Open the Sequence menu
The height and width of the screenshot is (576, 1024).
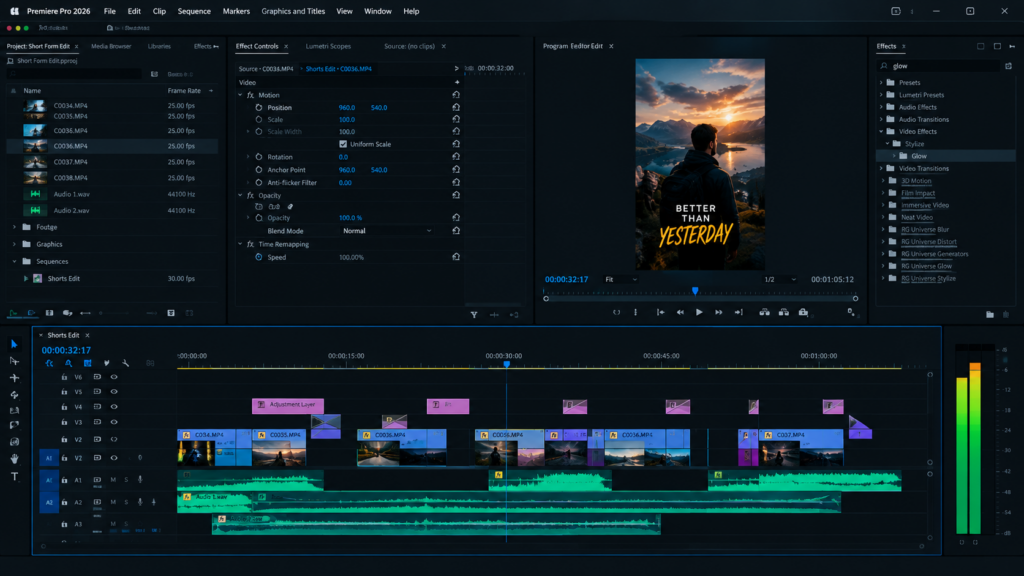[194, 11]
